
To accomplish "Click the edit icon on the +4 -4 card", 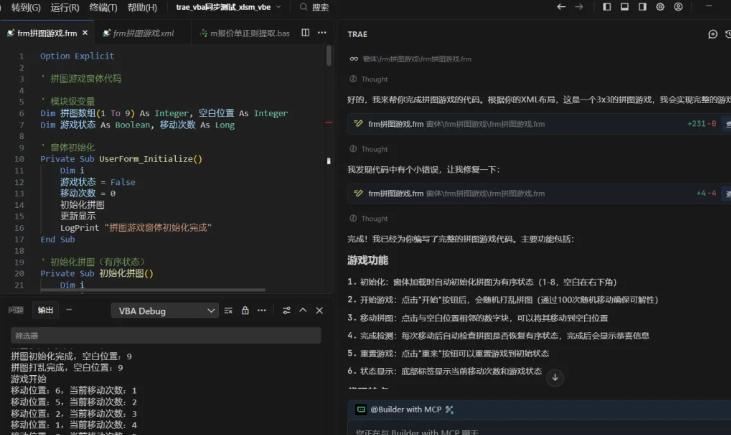I will [x=358, y=193].
